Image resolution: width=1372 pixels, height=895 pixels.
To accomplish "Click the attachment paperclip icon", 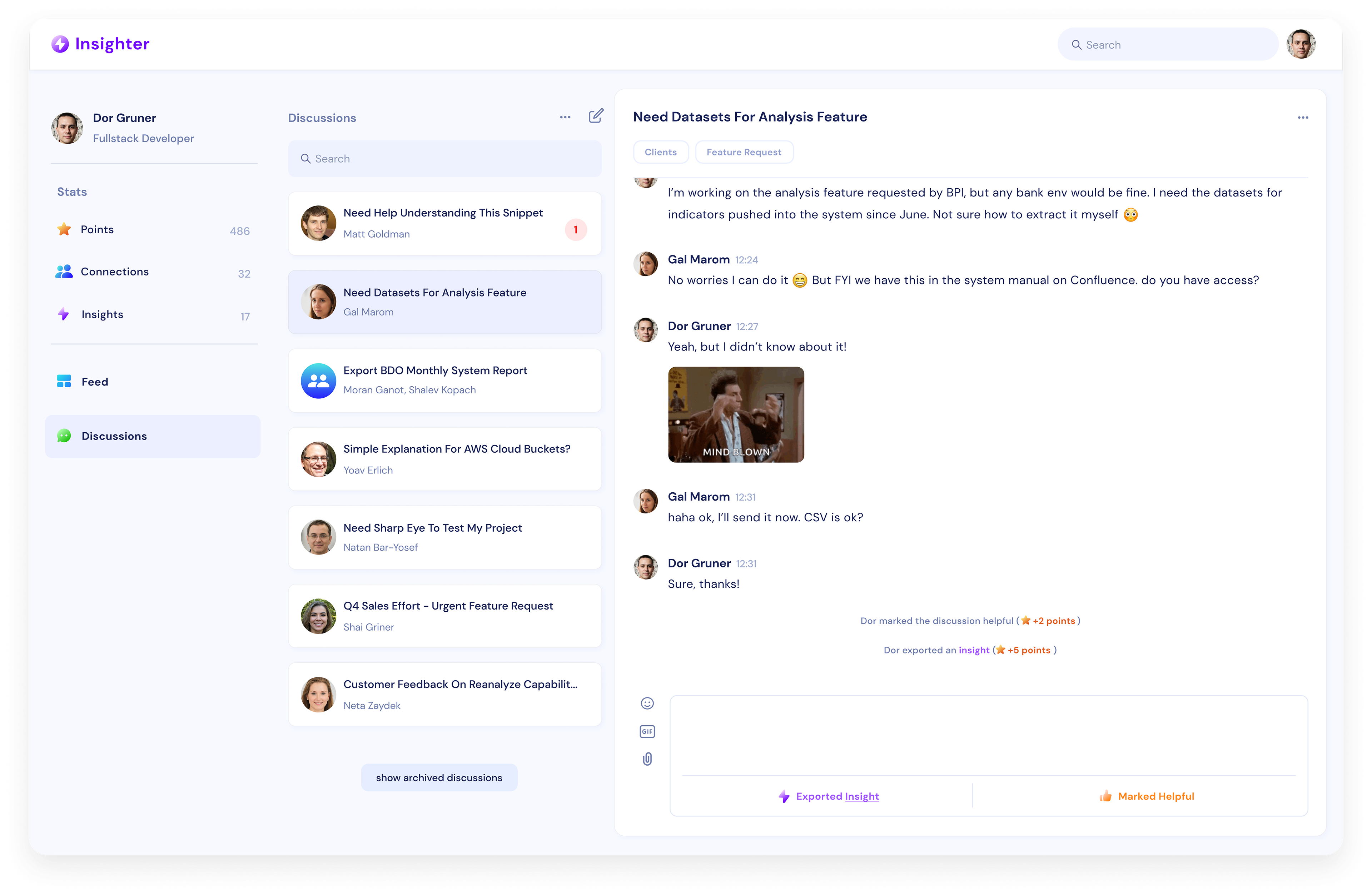I will click(647, 759).
